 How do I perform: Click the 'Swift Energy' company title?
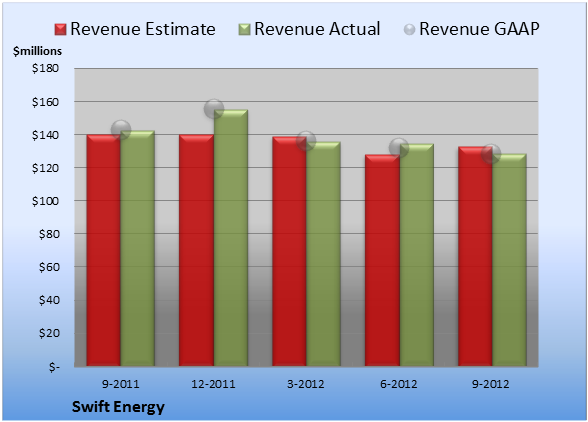(118, 407)
